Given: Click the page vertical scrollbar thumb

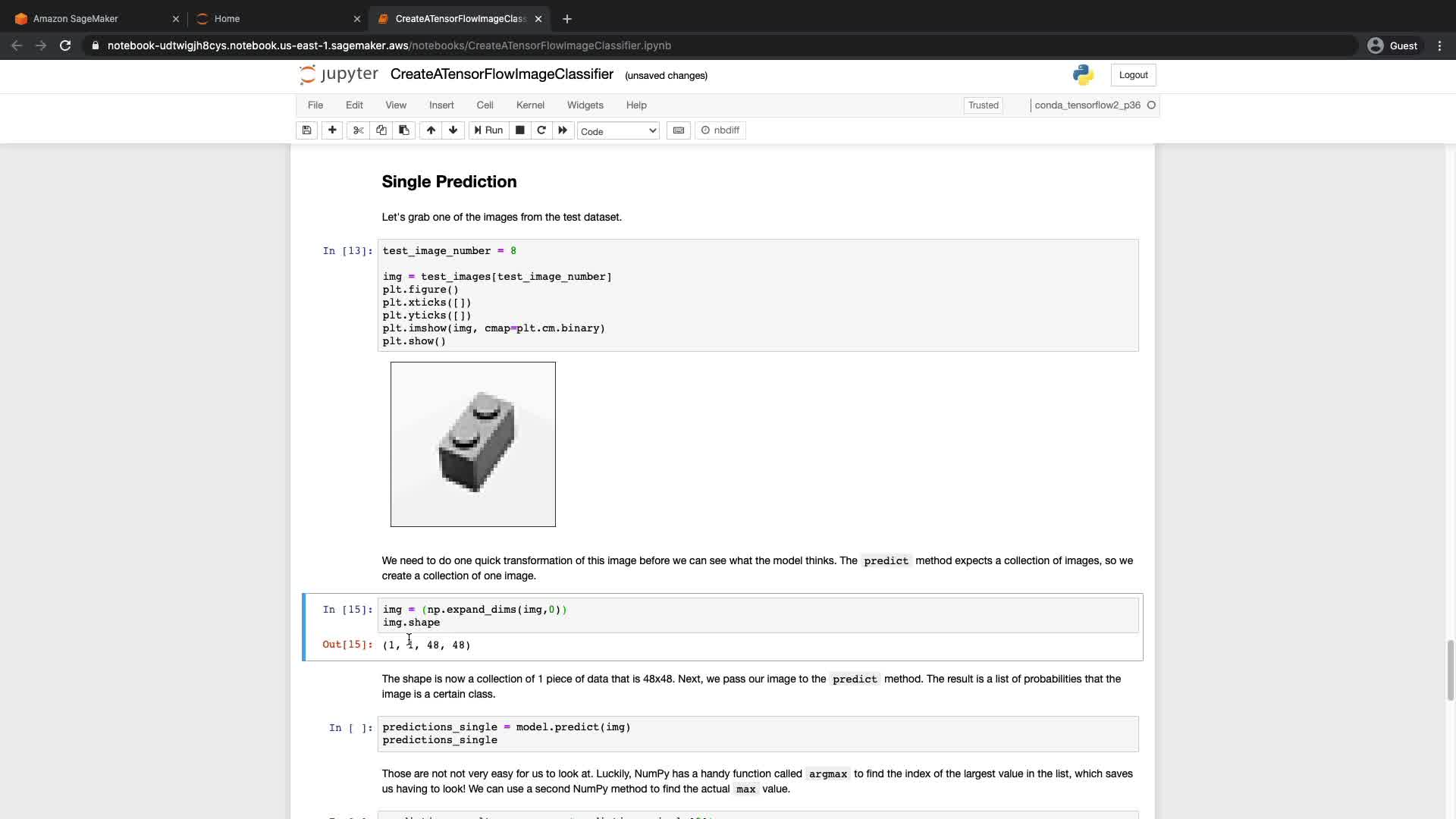Looking at the screenshot, I should 1450,670.
